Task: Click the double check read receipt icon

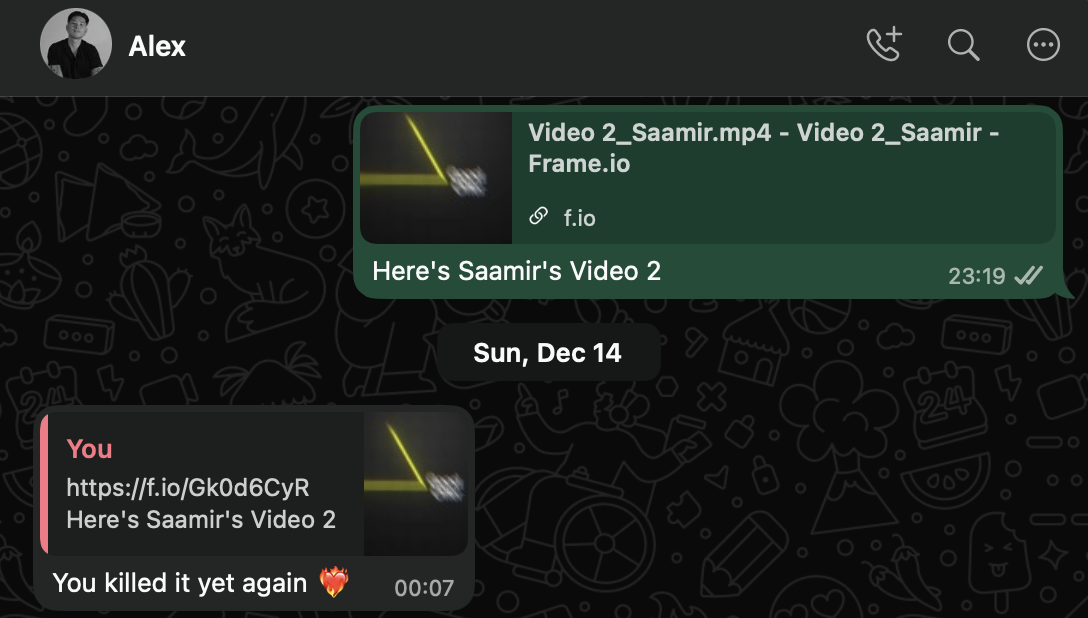Action: tap(1028, 276)
